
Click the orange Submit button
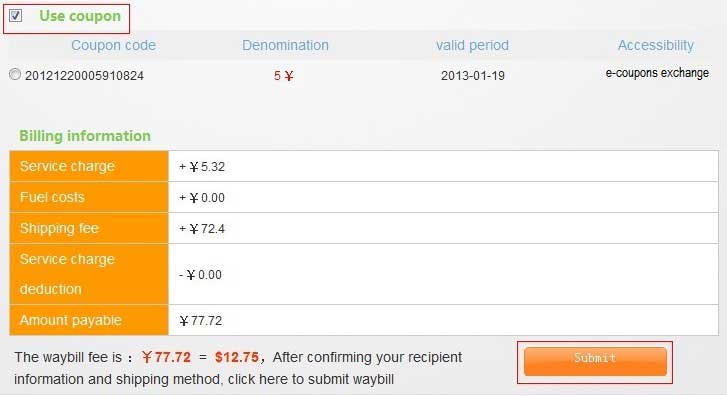click(x=595, y=361)
